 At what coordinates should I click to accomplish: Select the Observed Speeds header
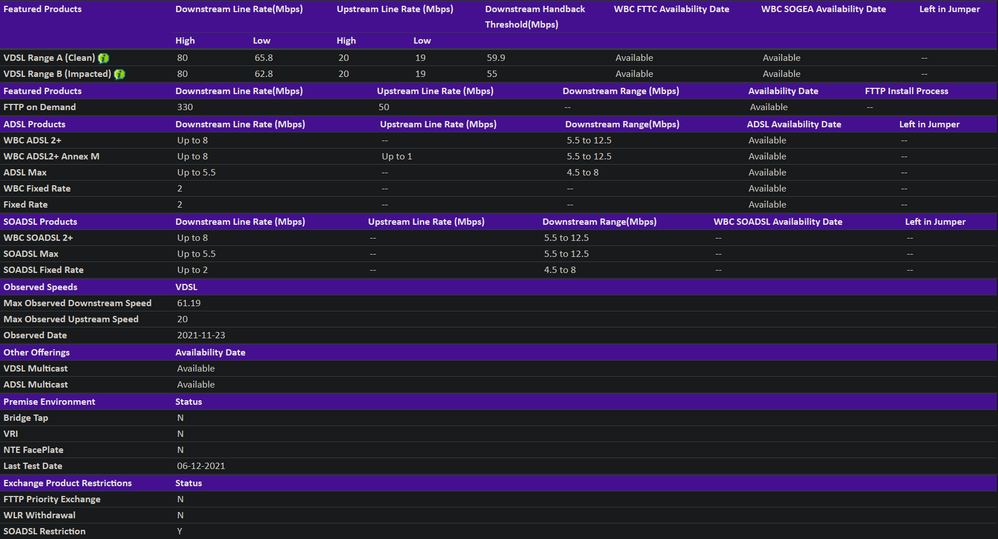pos(40,287)
